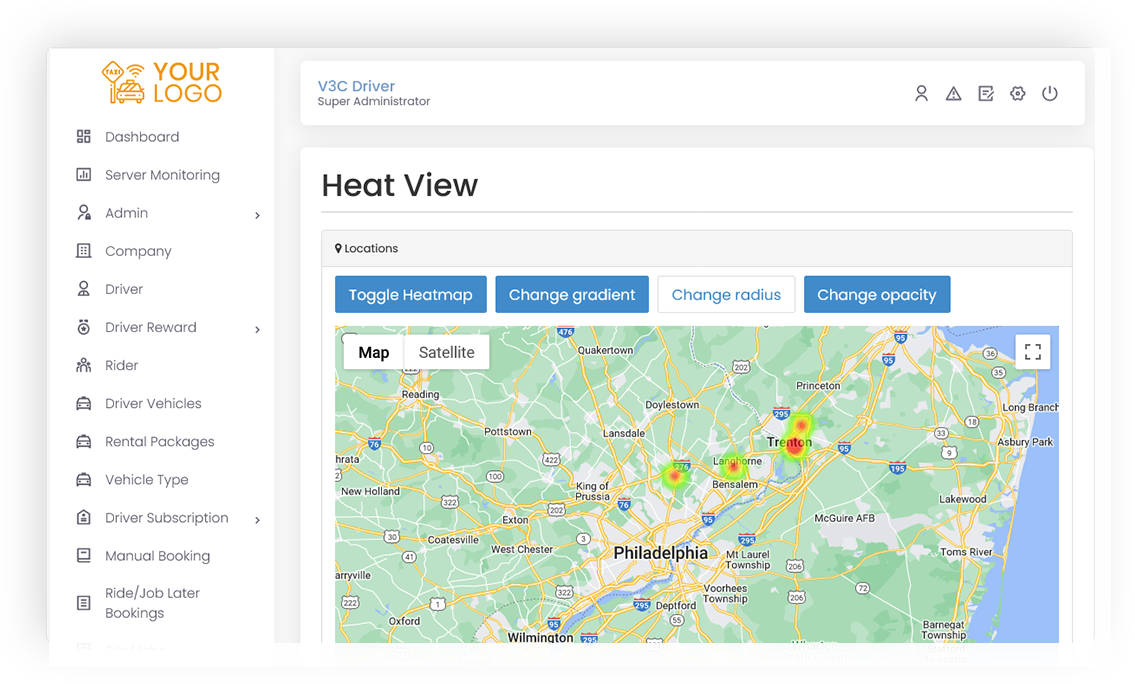
Task: Click the Langhorne heatmap hotspot
Action: pyautogui.click(x=734, y=467)
